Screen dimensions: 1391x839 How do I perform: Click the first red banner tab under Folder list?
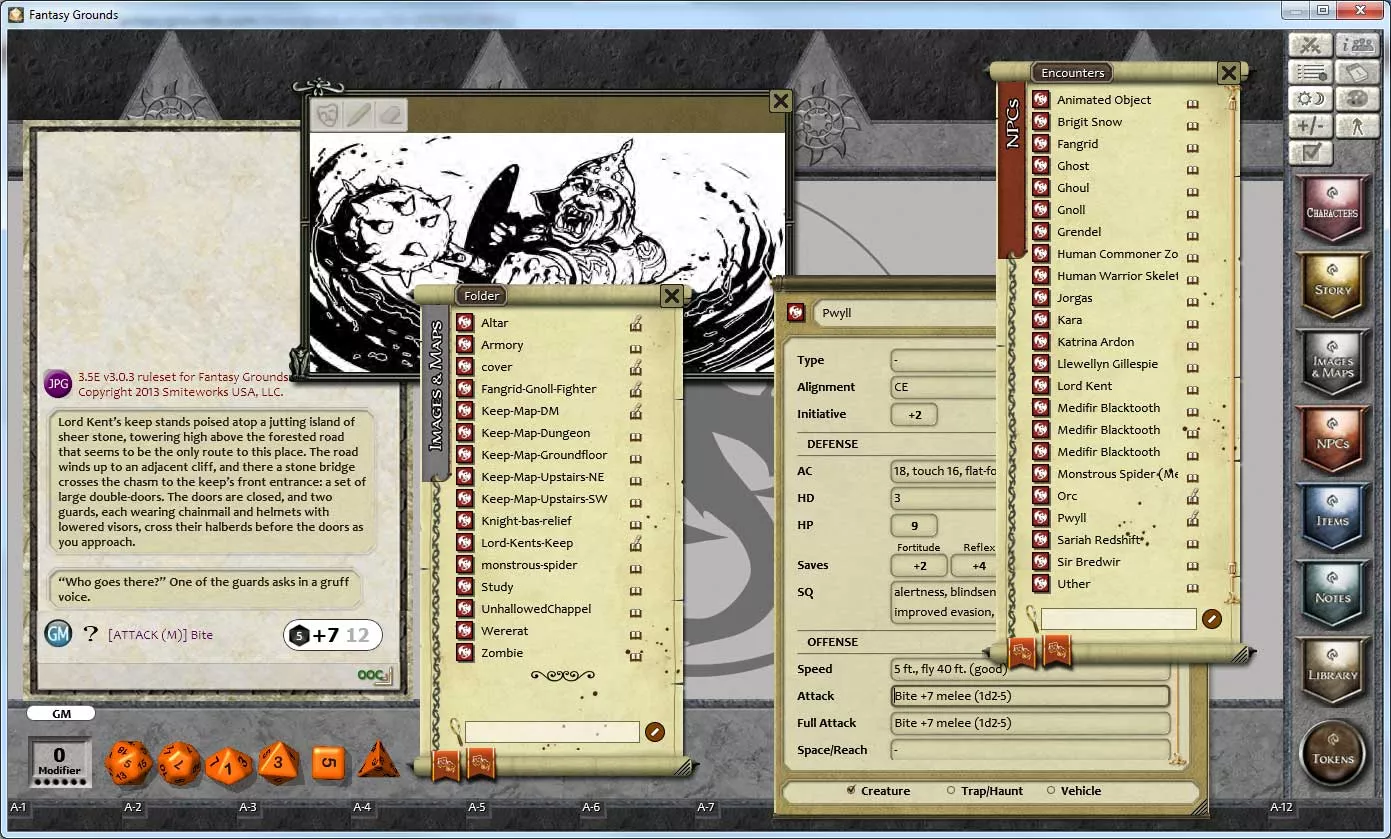coord(445,765)
